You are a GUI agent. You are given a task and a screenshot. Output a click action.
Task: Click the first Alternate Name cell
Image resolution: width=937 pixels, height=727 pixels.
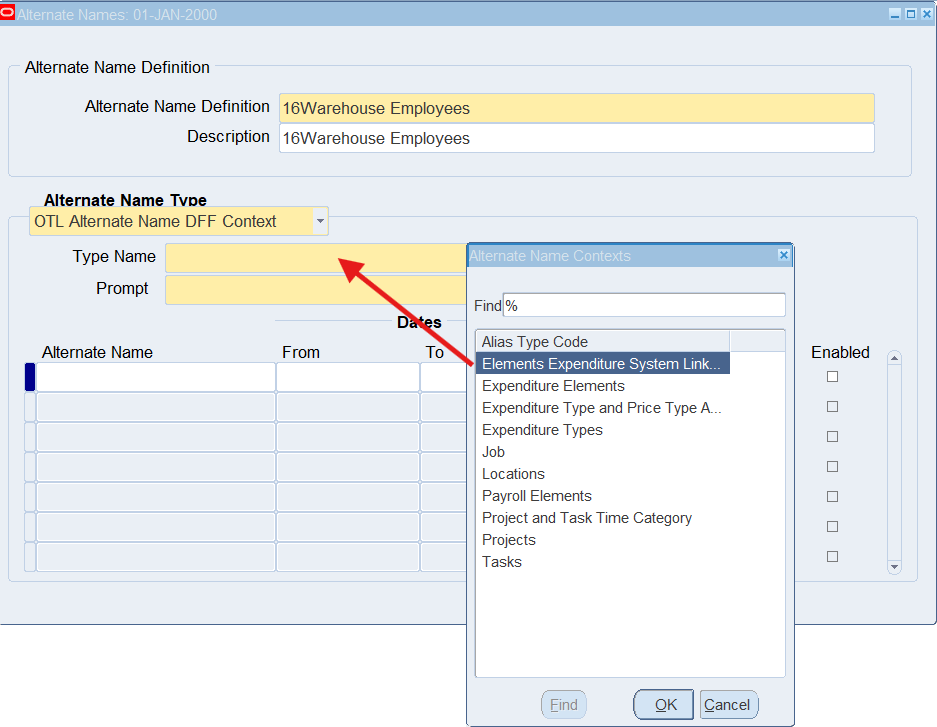tap(155, 377)
